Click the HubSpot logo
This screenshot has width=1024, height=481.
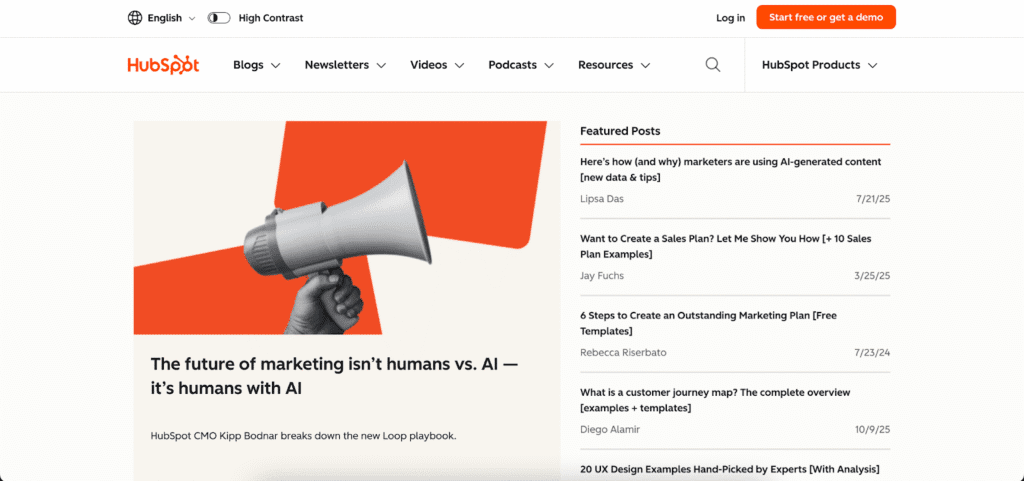coord(163,65)
